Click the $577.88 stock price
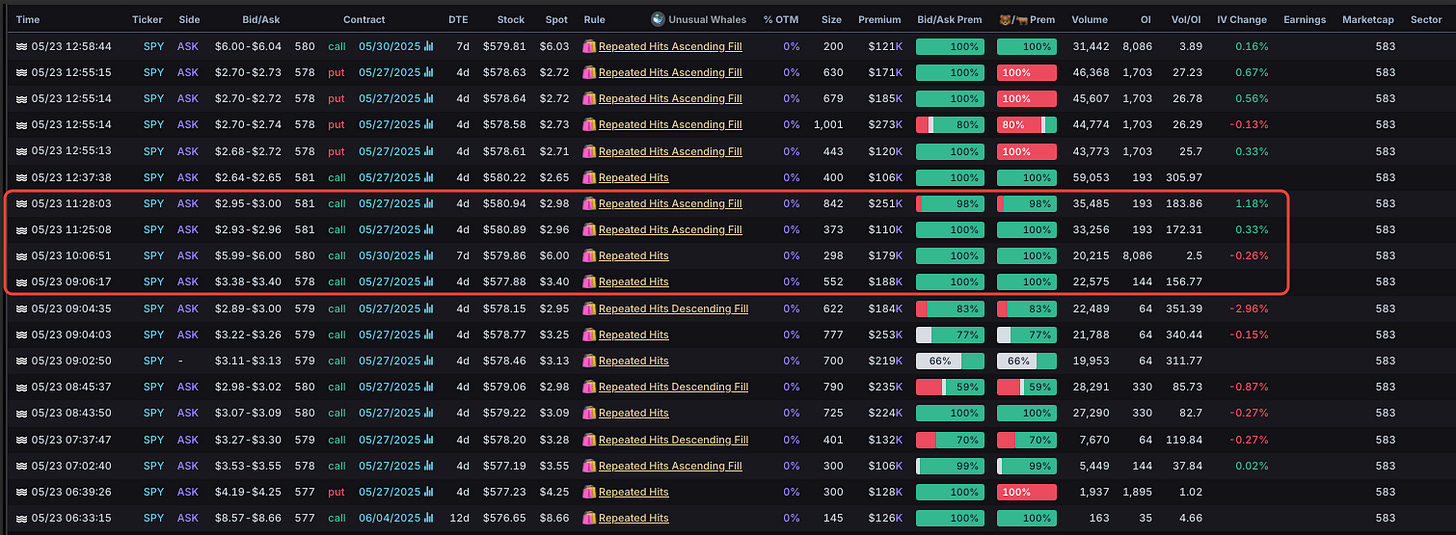Viewport: 1456px width, 535px height. tap(506, 282)
